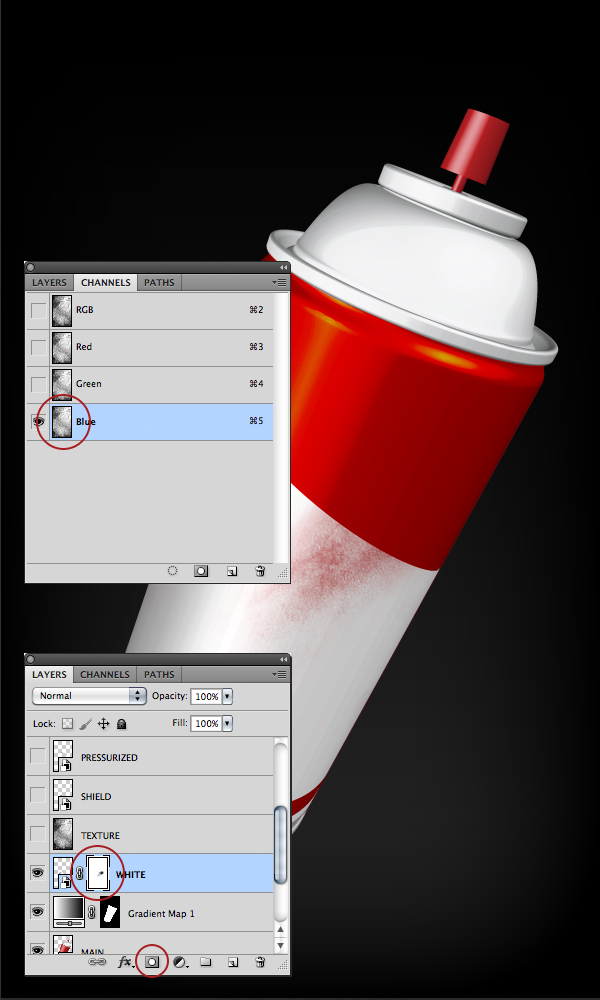
Task: Click the WHITE layer mask thumbnail
Action: pos(99,873)
